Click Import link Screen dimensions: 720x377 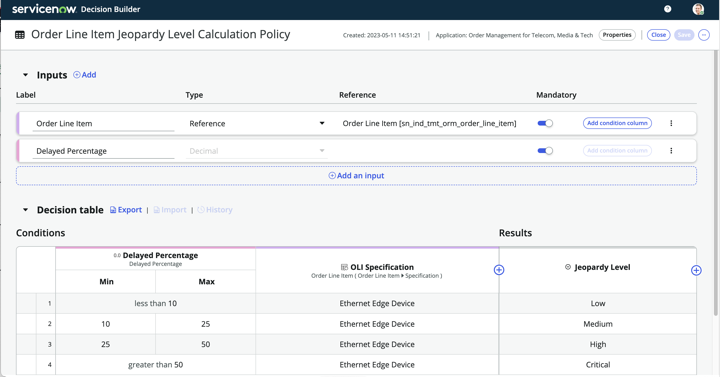tap(170, 210)
